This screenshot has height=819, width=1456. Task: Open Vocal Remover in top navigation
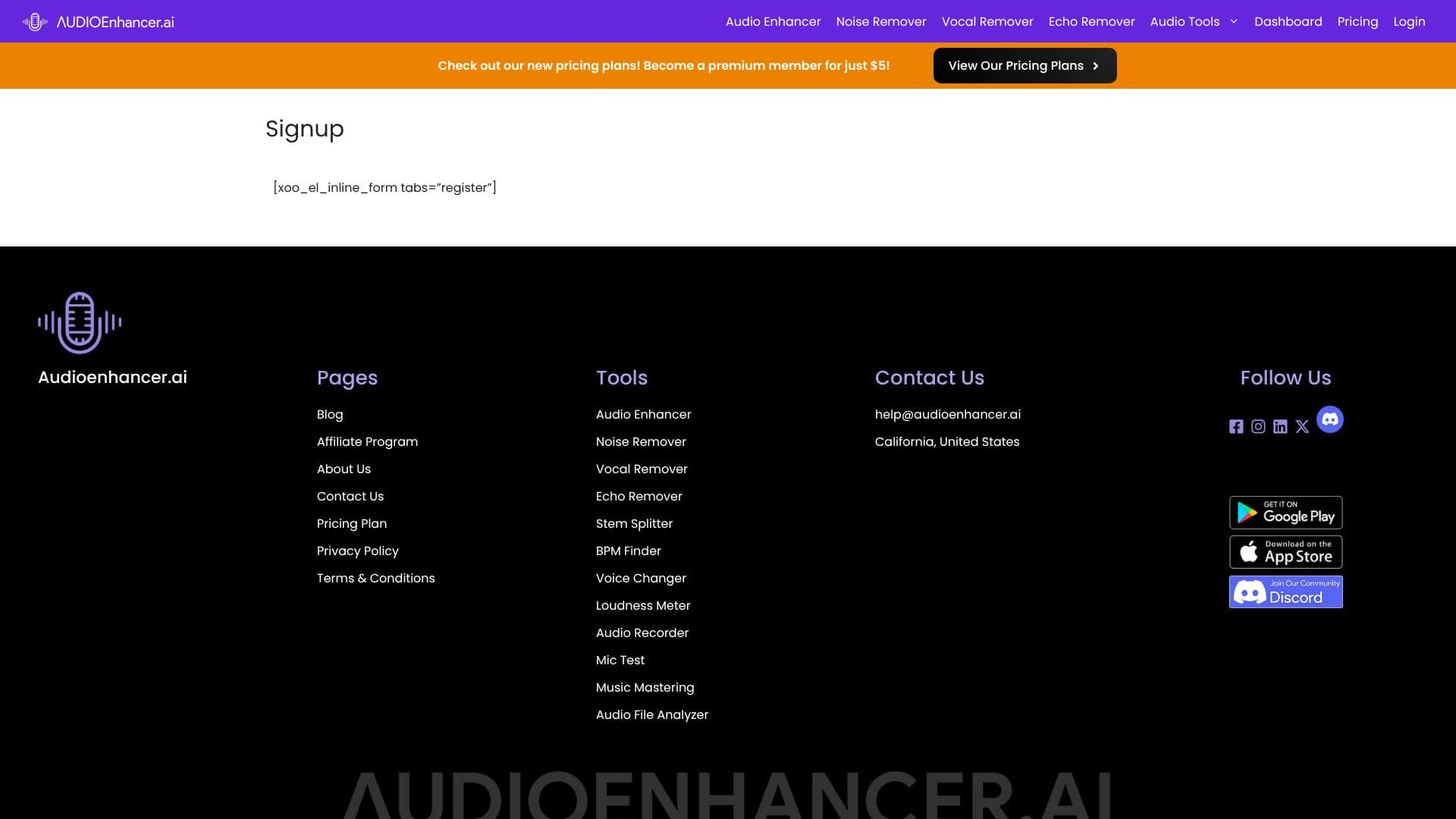pos(987,21)
